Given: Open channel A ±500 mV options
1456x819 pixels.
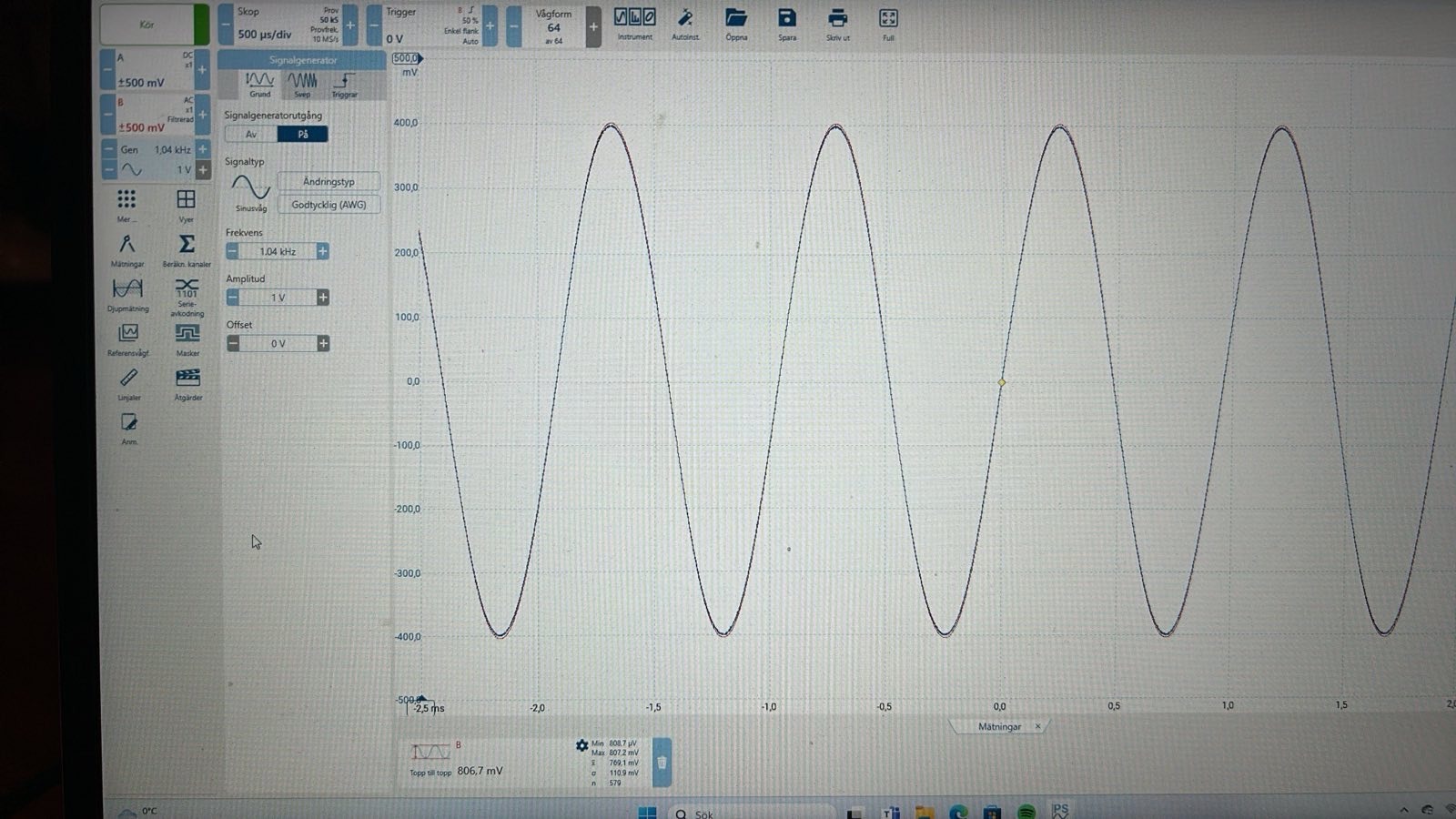Looking at the screenshot, I should coord(156,70).
